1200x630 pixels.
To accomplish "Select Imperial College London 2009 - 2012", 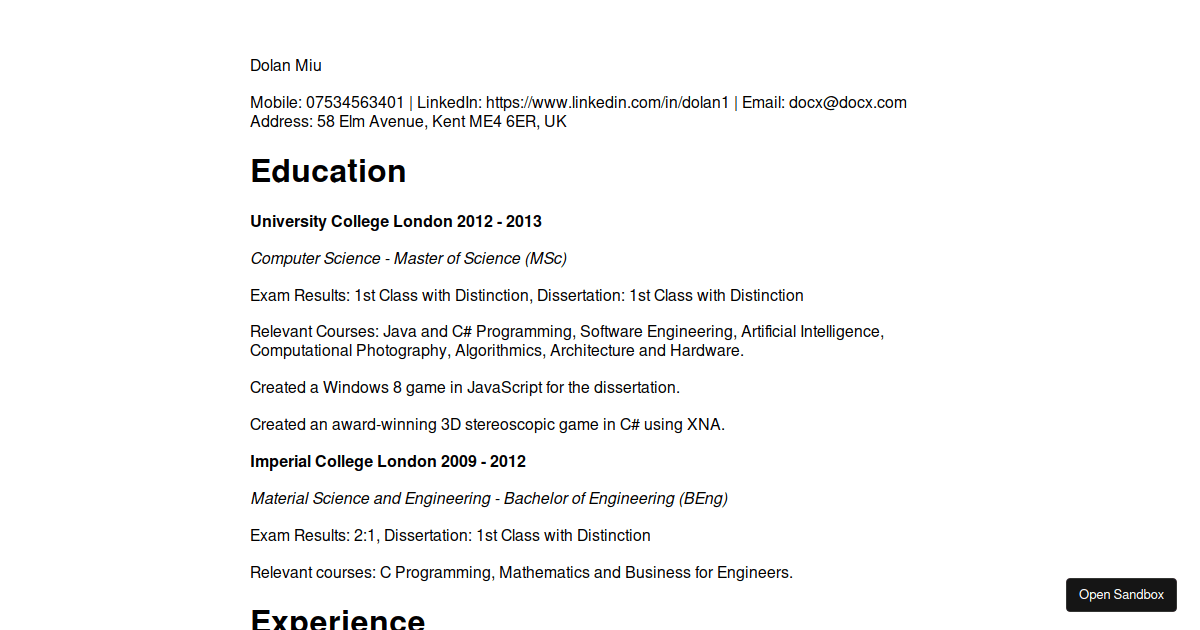I will click(x=388, y=461).
